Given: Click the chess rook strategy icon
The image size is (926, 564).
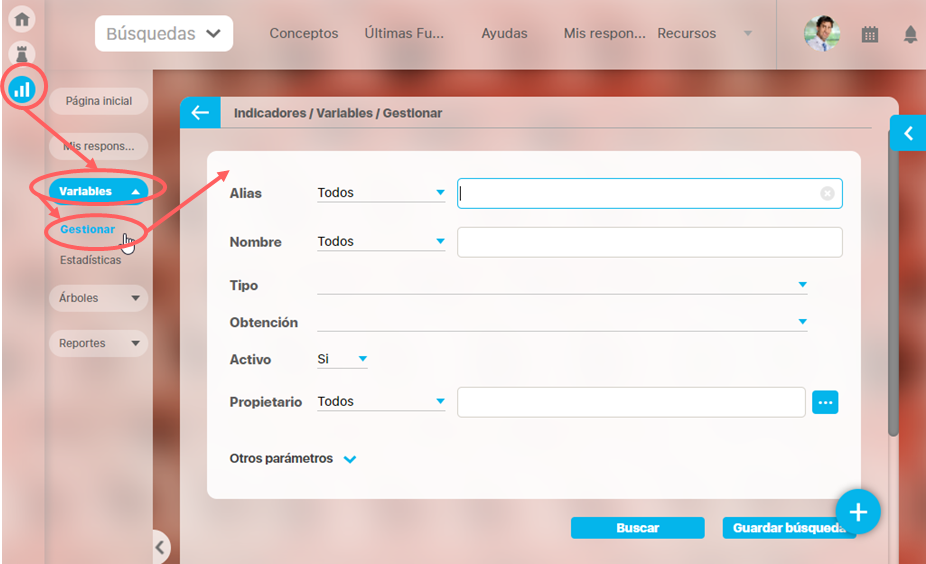Looking at the screenshot, I should (x=22, y=54).
